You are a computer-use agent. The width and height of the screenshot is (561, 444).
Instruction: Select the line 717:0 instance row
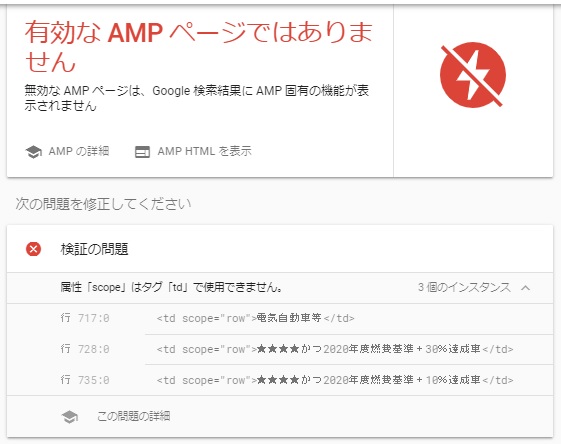point(280,318)
